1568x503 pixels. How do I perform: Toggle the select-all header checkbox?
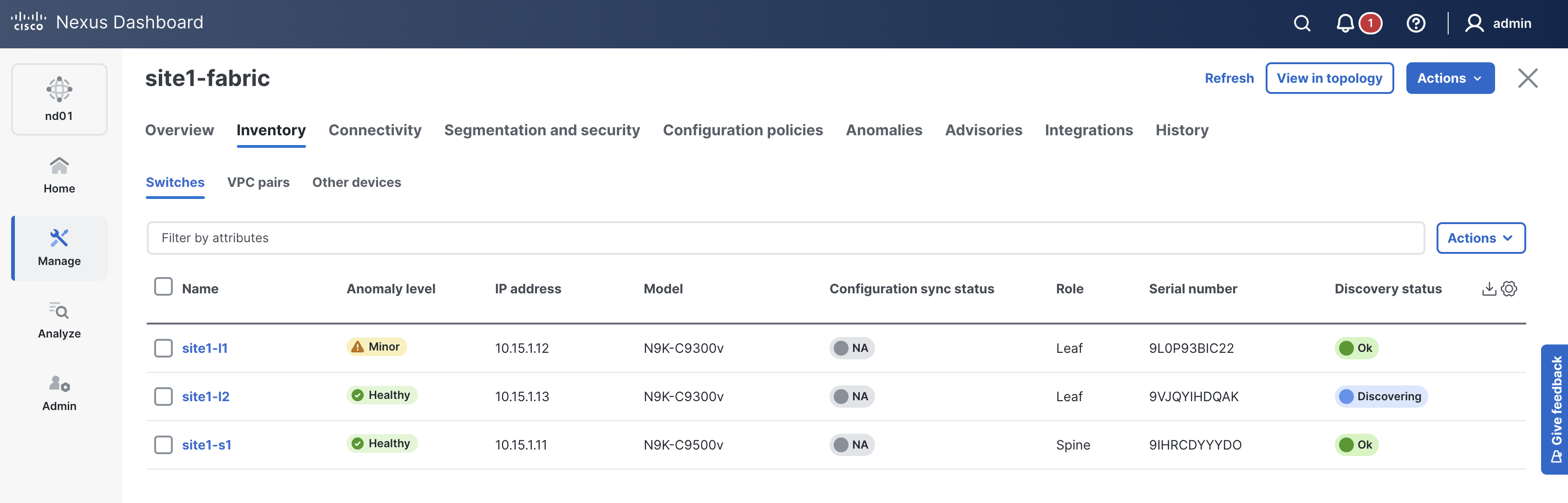click(x=163, y=287)
